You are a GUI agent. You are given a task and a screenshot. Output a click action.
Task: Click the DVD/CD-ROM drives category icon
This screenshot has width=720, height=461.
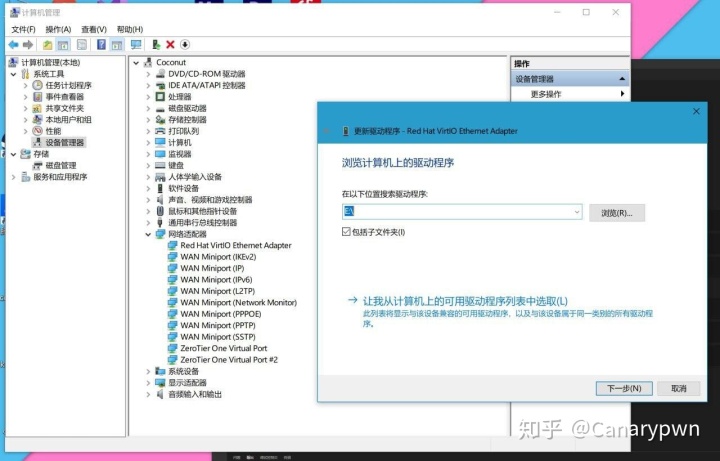(160, 74)
